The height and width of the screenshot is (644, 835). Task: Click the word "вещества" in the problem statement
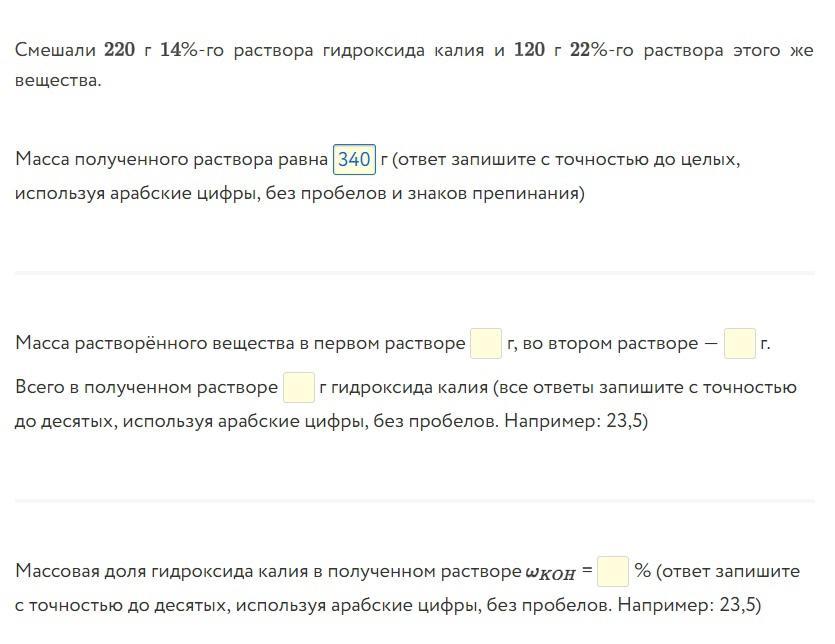click(x=58, y=80)
